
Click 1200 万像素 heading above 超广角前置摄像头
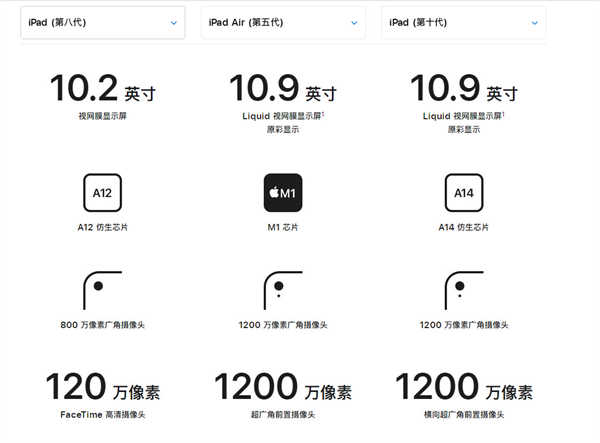click(283, 387)
